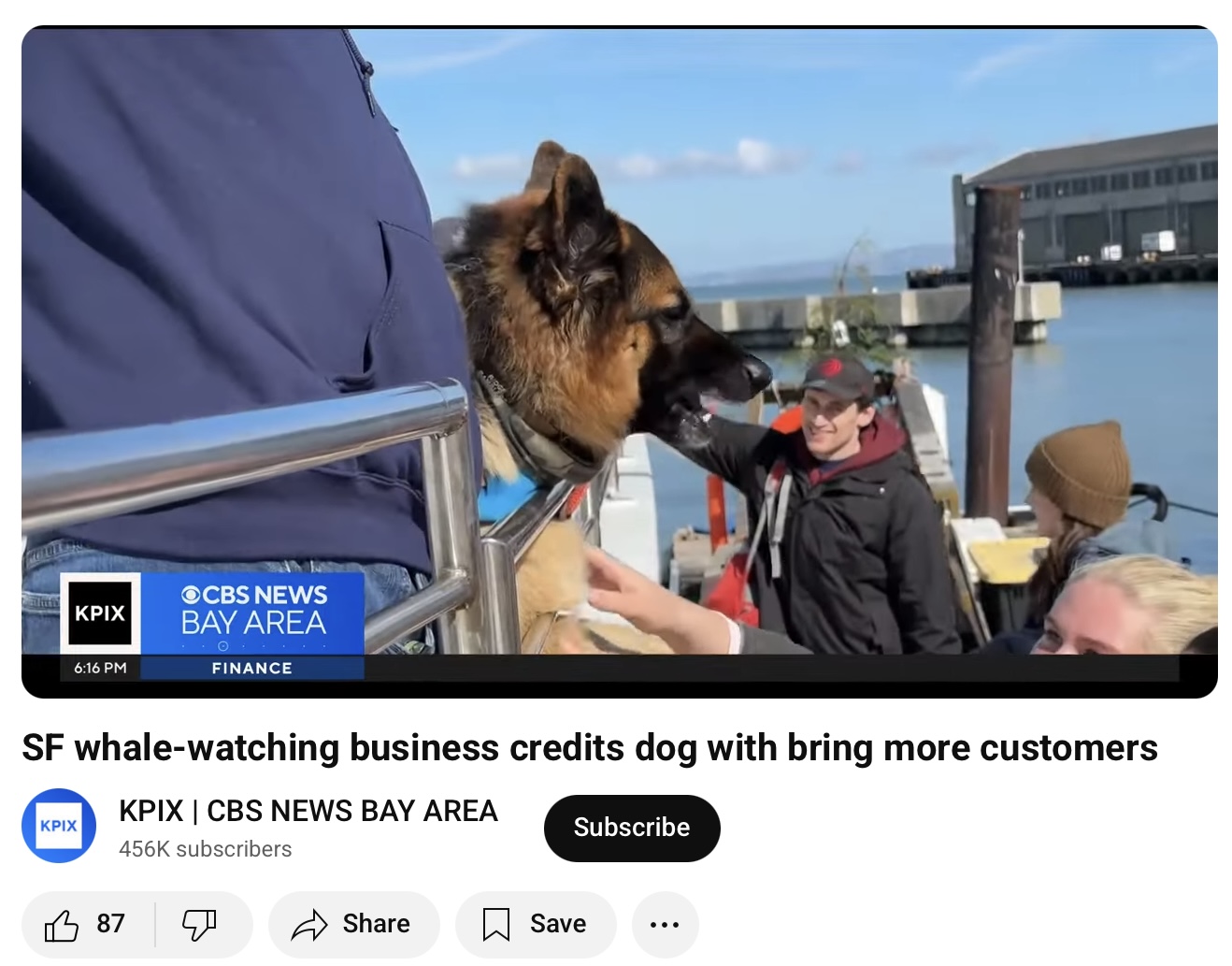Open the three-dot more actions menu
This screenshot has width=1232, height=966.
pyautogui.click(x=665, y=925)
